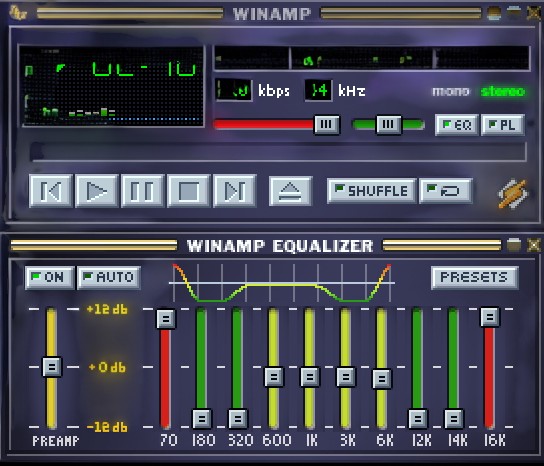Close the Winamp main window
The height and width of the screenshot is (466, 544).
coord(534,12)
